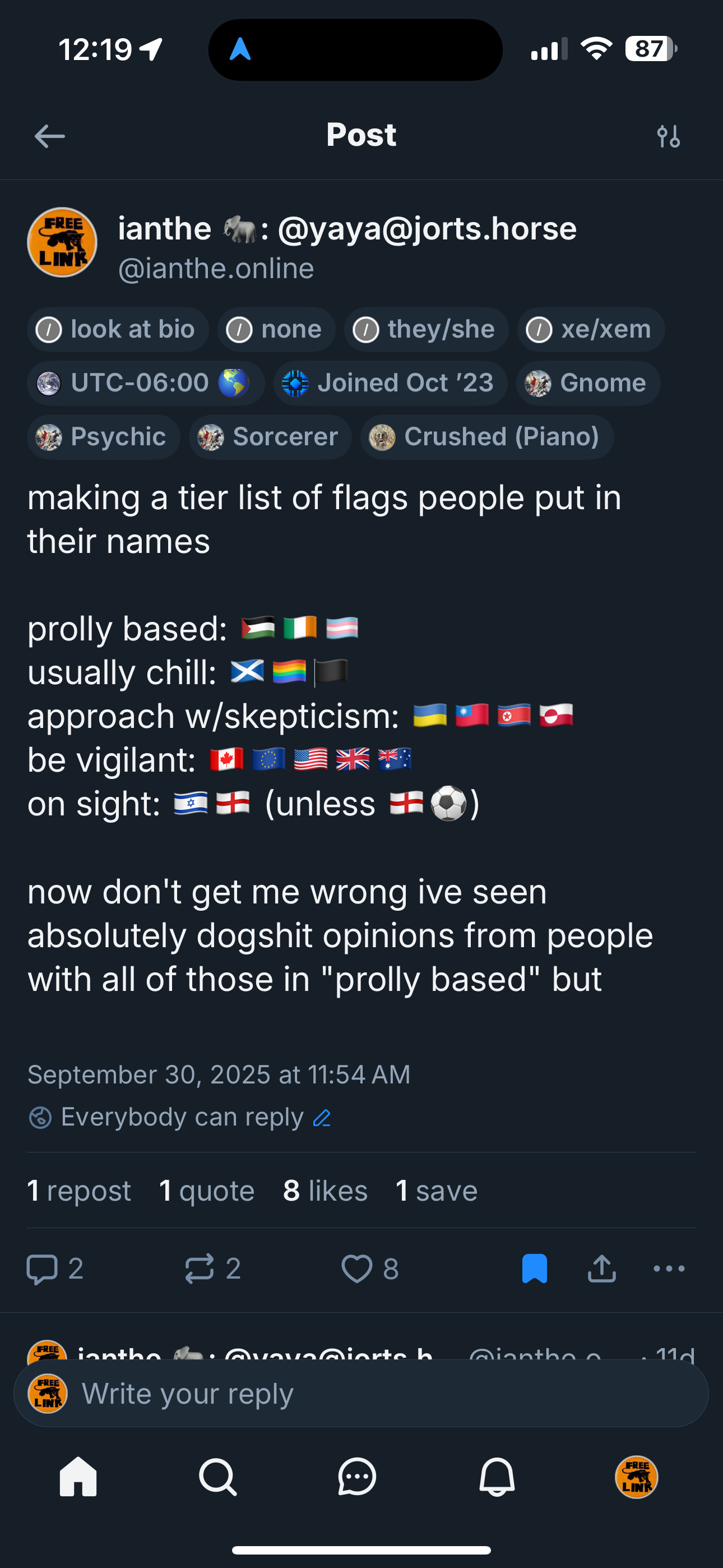
Task: Open Notifications bell tab
Action: point(497,1477)
